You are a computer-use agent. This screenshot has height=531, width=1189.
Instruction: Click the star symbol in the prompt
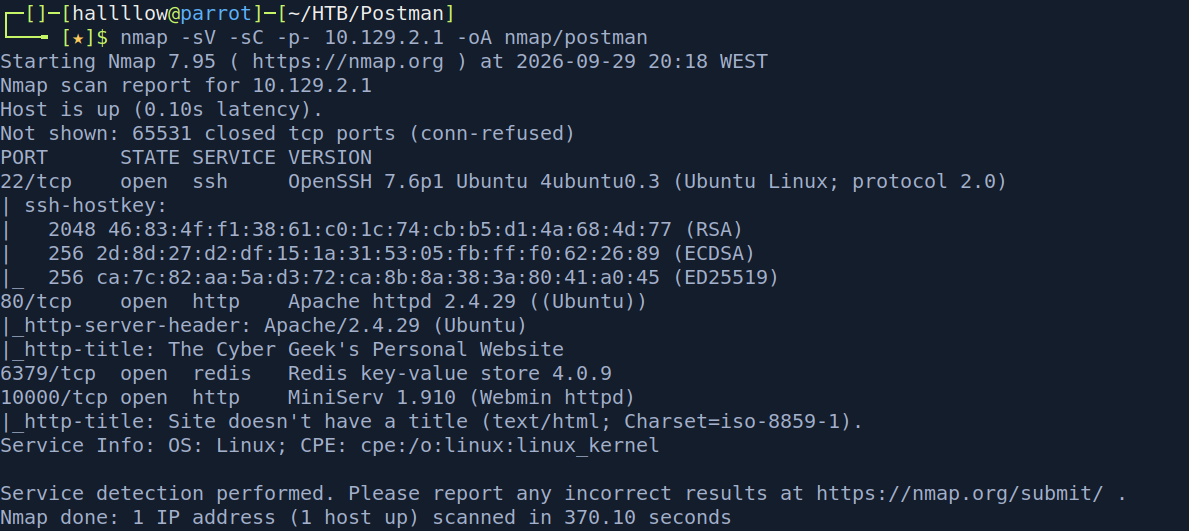tap(77, 37)
